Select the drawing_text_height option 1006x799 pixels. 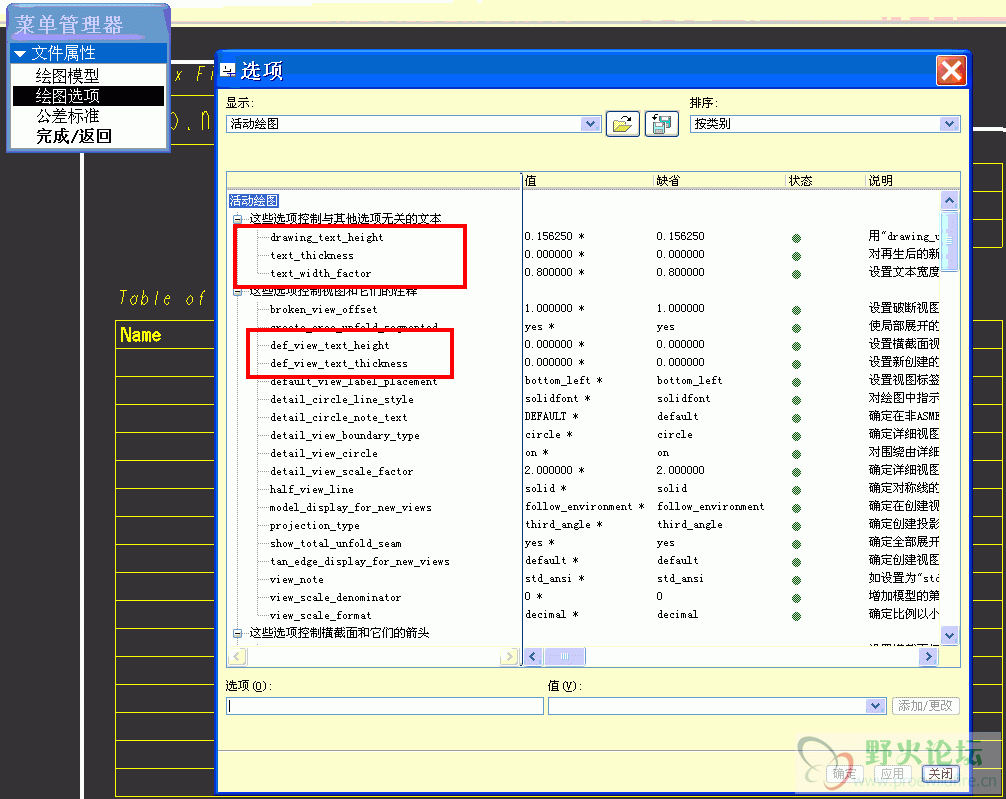(327, 237)
